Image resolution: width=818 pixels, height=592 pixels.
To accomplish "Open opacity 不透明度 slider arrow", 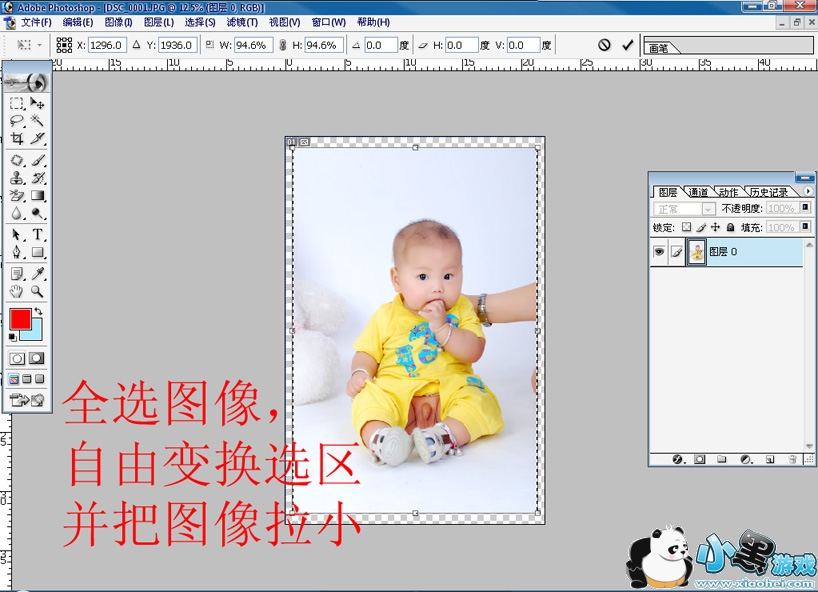I will click(805, 208).
